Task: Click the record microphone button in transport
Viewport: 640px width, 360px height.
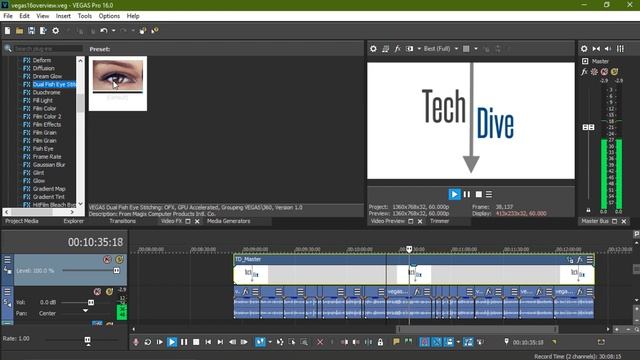Action: click(136, 342)
